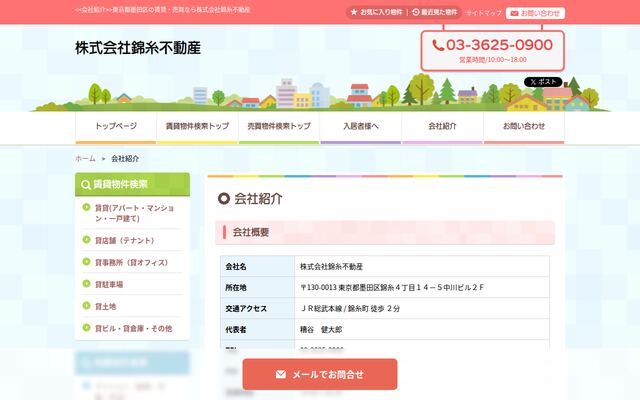Open 賃貸(アパート・マンション・一戸建て) sidebar link
The image size is (640, 400).
click(134, 213)
